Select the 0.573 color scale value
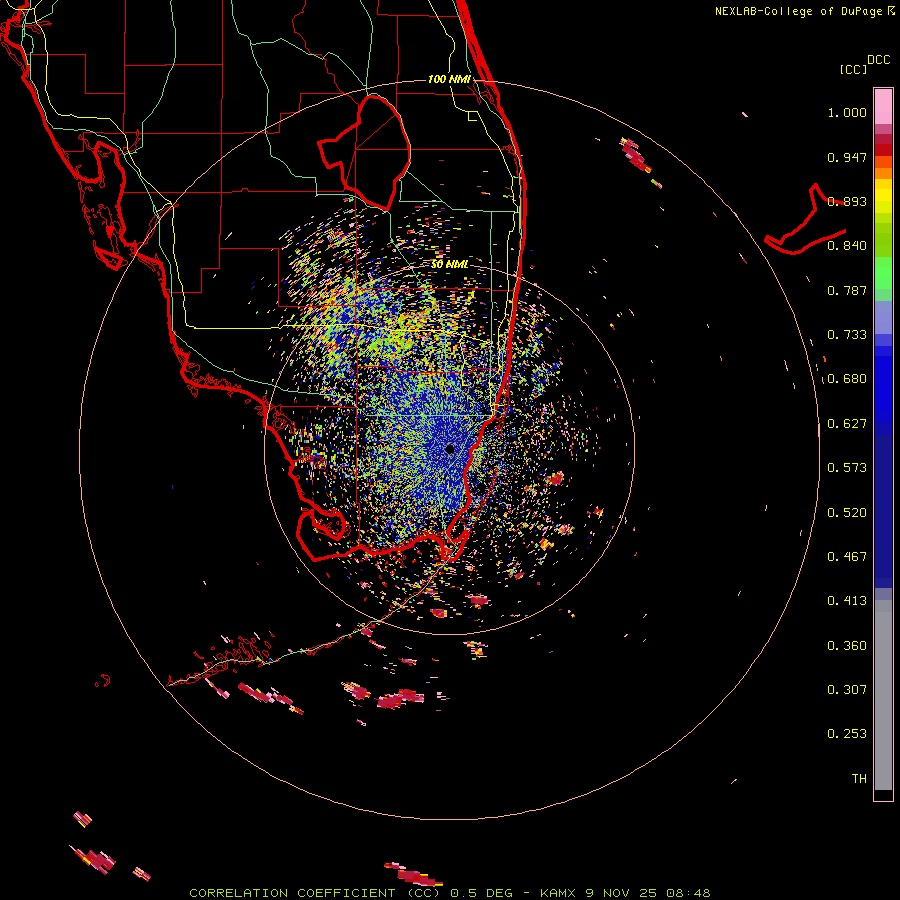 point(847,468)
